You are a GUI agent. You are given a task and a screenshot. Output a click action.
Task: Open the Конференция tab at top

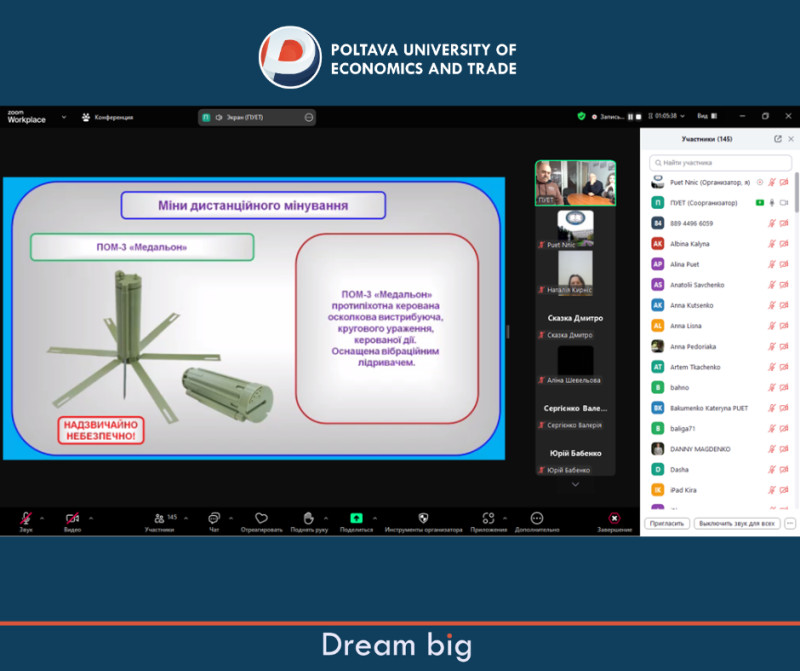pos(107,117)
